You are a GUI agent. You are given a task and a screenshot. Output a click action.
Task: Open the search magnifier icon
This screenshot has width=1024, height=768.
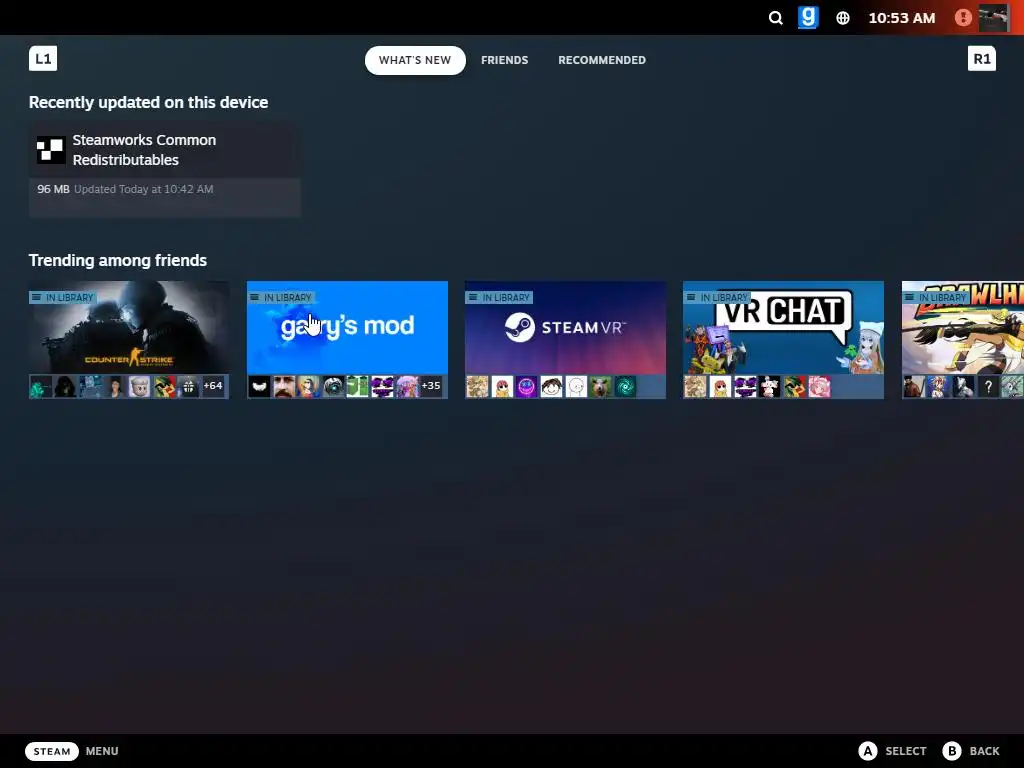[x=775, y=18]
